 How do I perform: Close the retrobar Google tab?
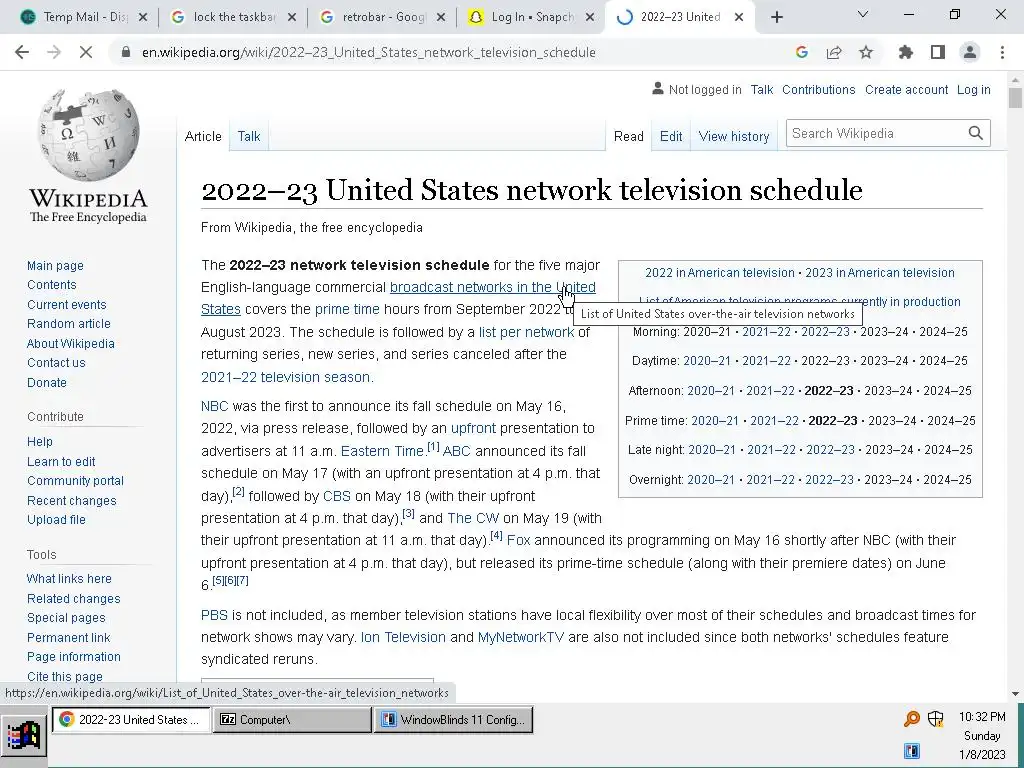[x=441, y=17]
